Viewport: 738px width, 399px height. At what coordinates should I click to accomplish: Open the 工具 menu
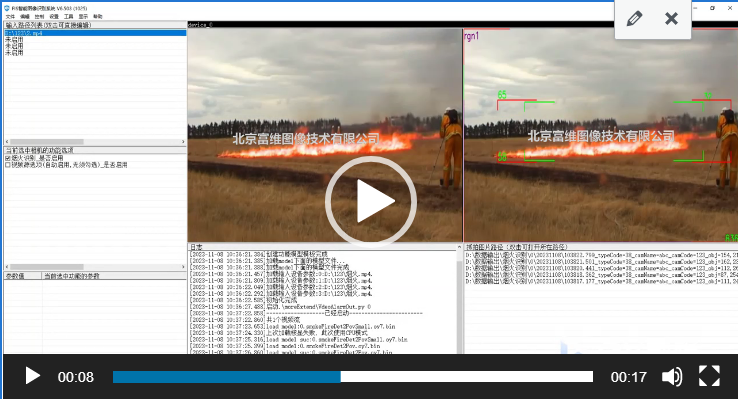69,16
